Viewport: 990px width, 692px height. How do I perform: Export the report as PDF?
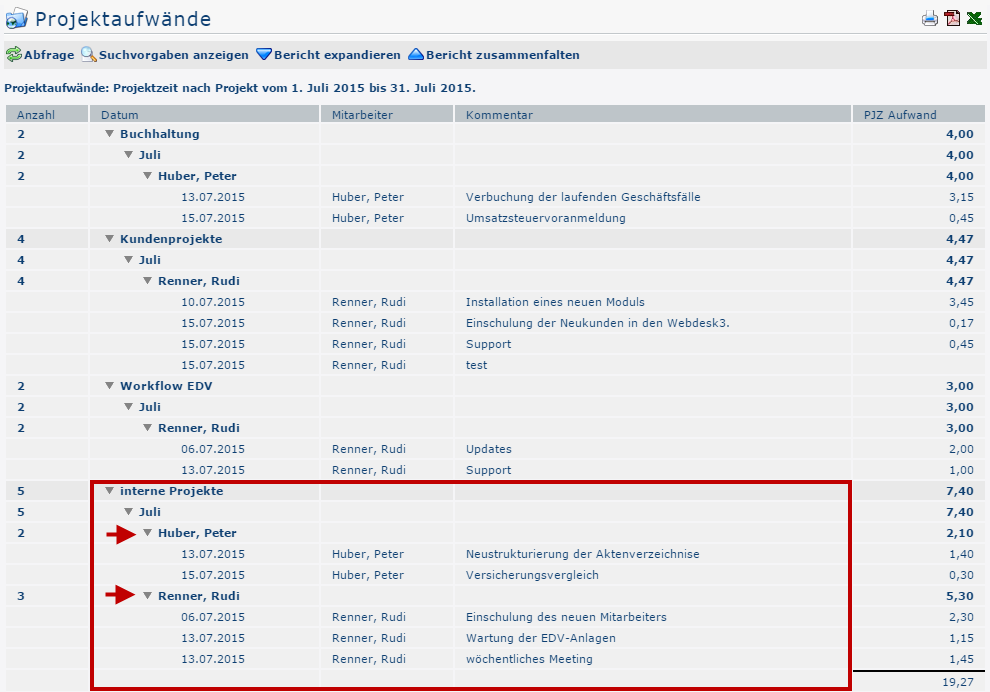[953, 18]
